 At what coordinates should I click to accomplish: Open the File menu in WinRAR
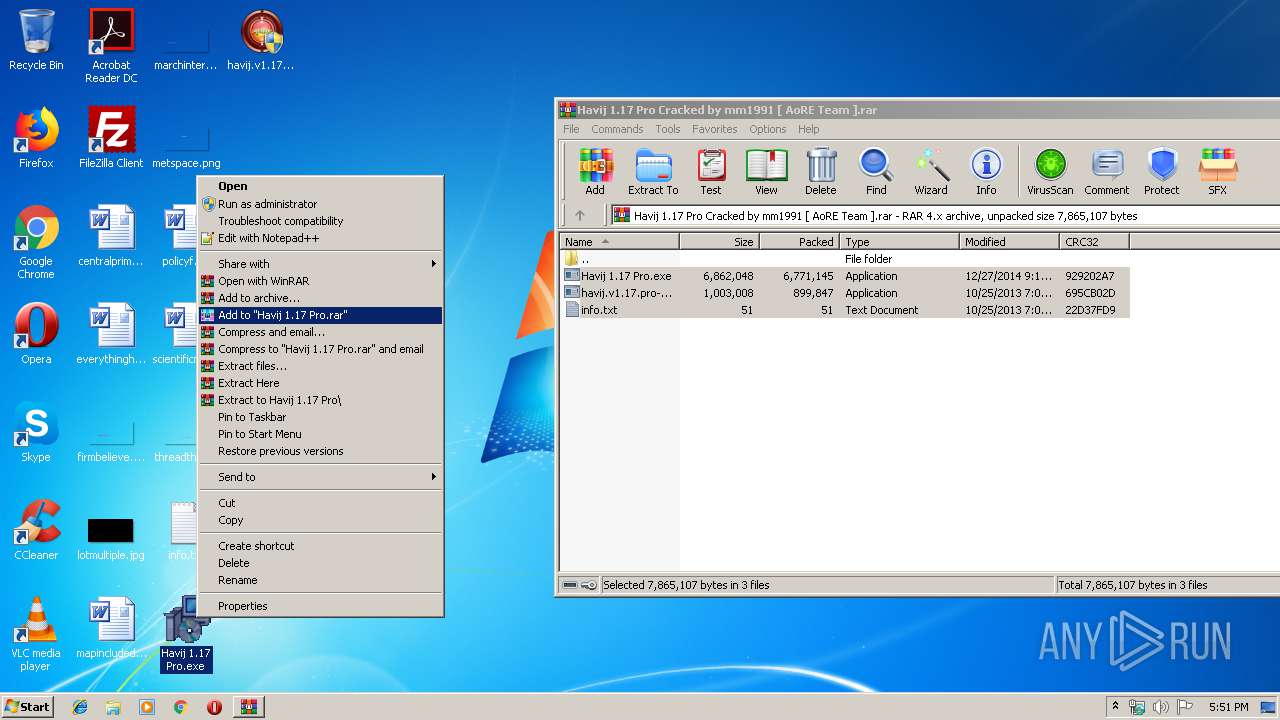(x=571, y=129)
